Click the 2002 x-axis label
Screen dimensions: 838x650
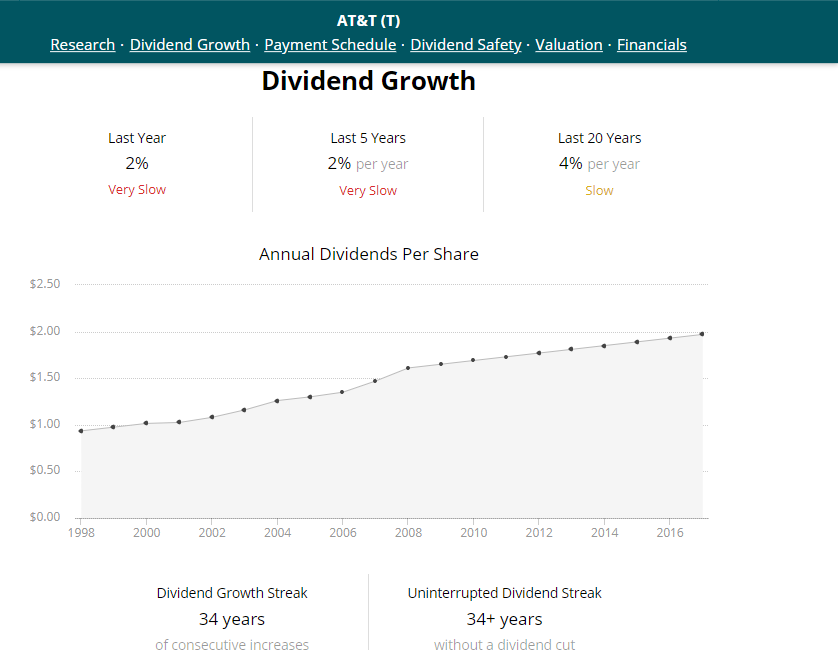point(212,532)
